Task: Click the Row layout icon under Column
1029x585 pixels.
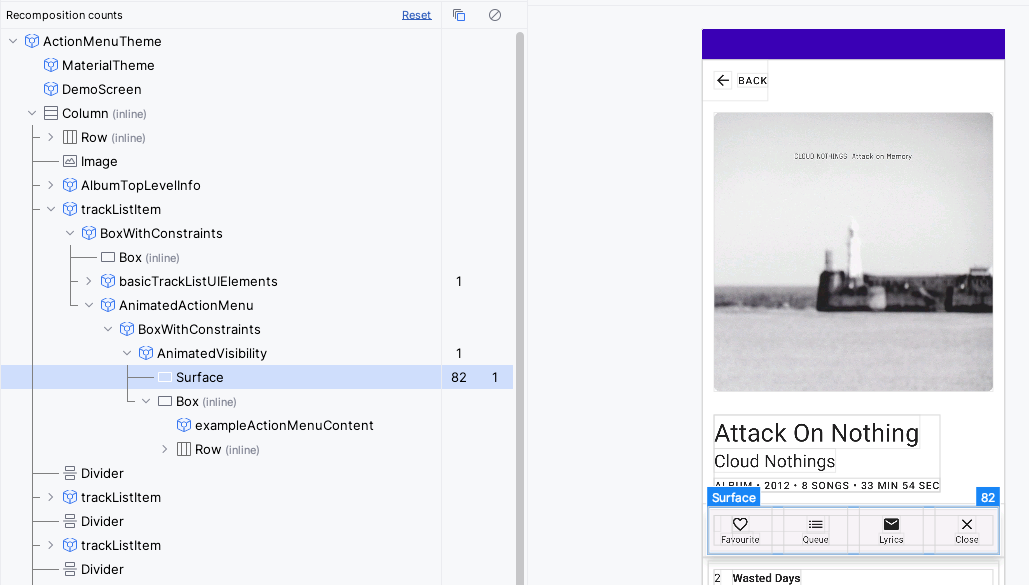Action: 70,137
